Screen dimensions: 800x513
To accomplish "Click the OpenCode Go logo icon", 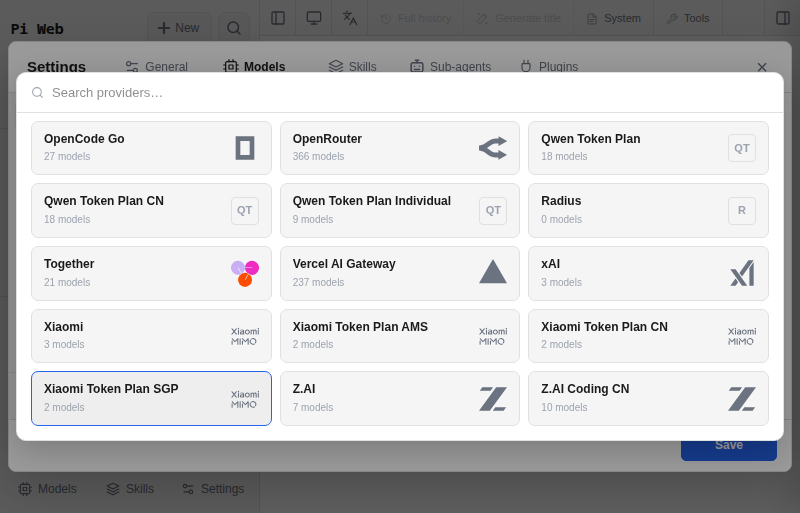I will pos(245,148).
